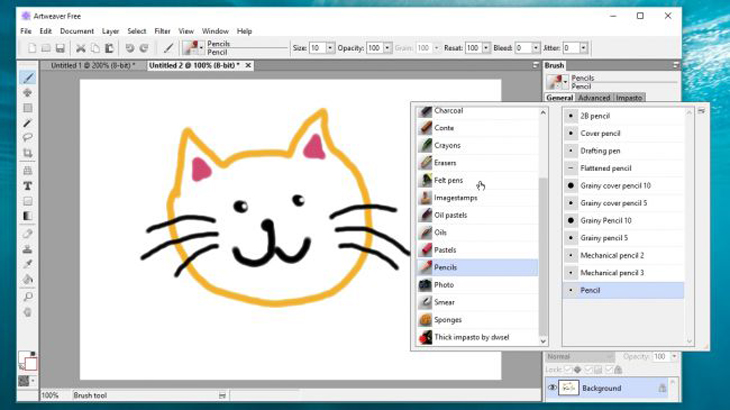
Task: Toggle the Background layer lock icon
Action: pos(662,388)
